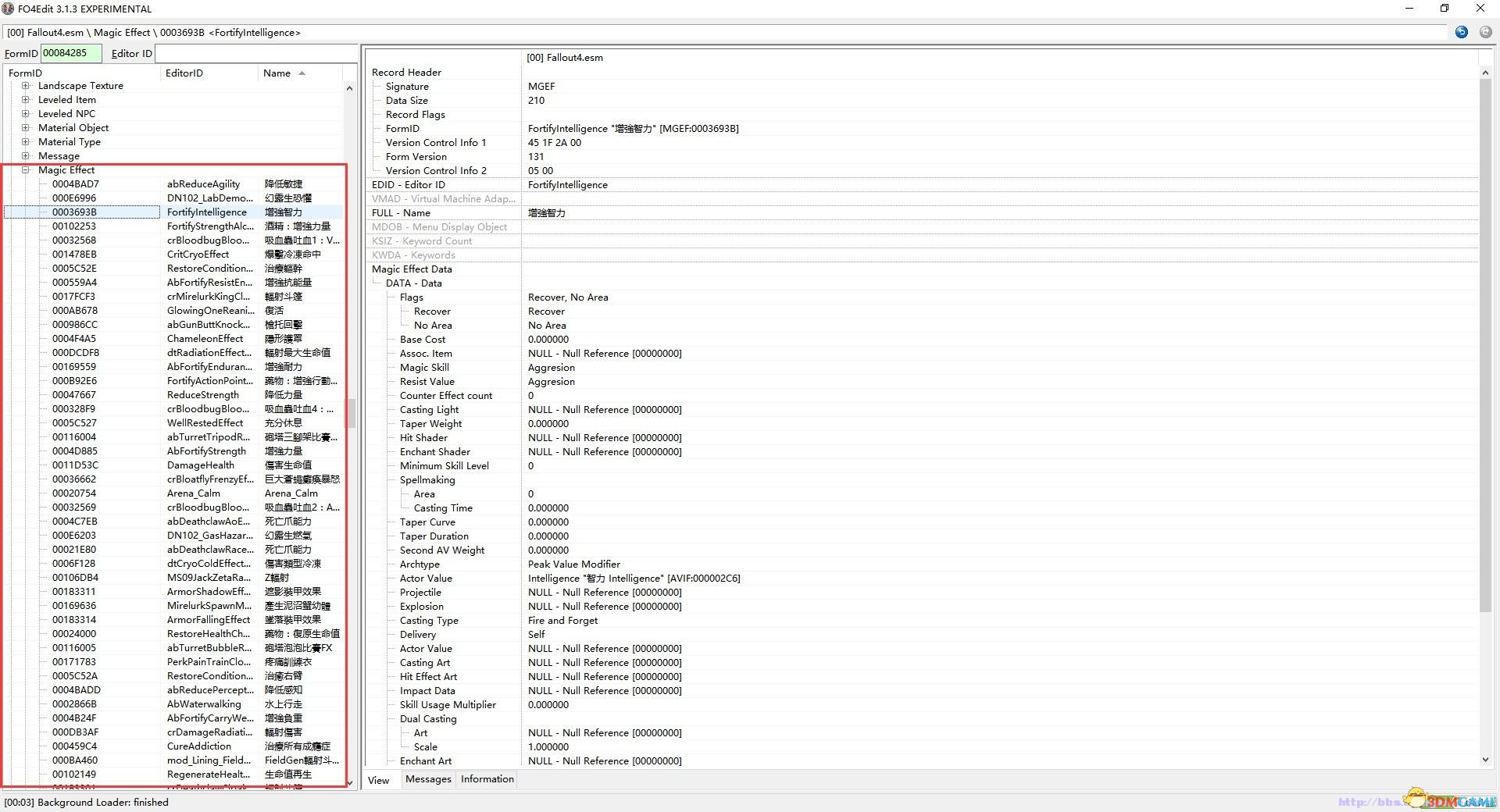This screenshot has height=812, width=1500.
Task: Select the CritCryoEffect record row
Action: tap(173, 255)
